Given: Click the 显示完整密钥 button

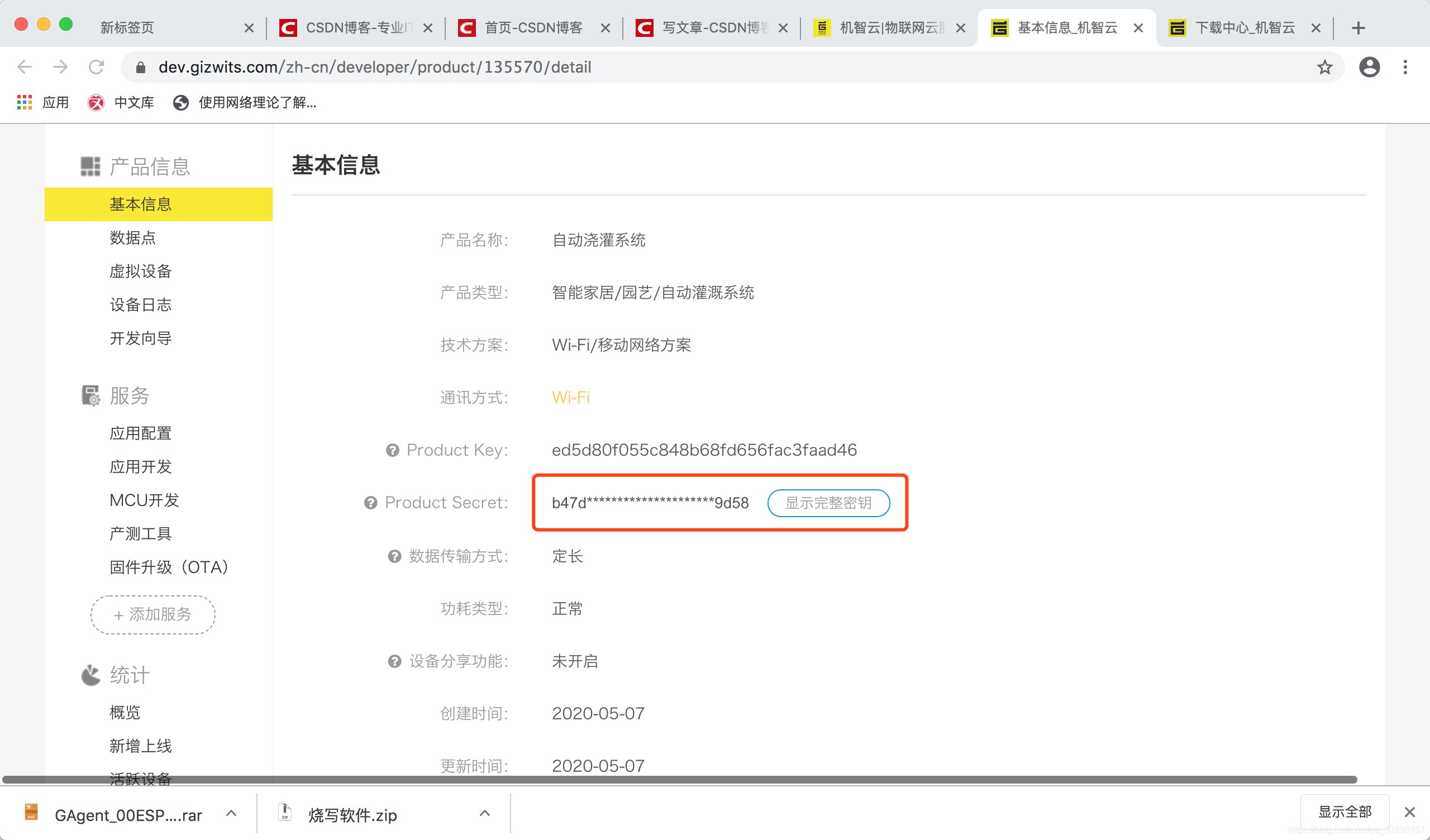Looking at the screenshot, I should (828, 503).
